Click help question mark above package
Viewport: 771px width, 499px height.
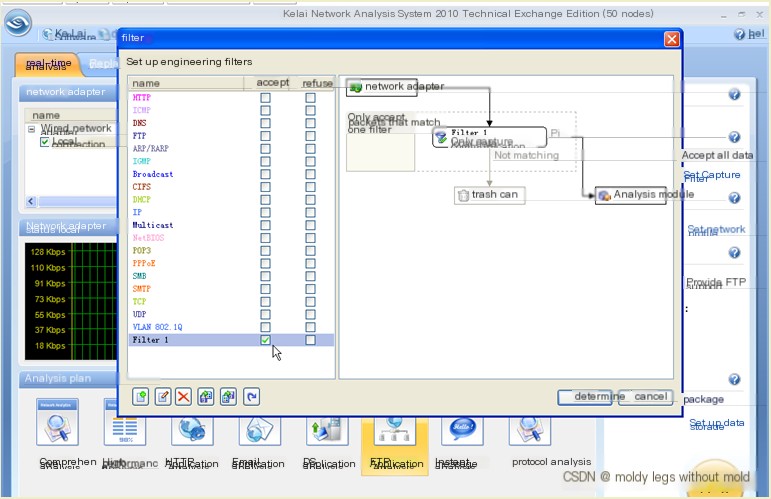[x=734, y=379]
